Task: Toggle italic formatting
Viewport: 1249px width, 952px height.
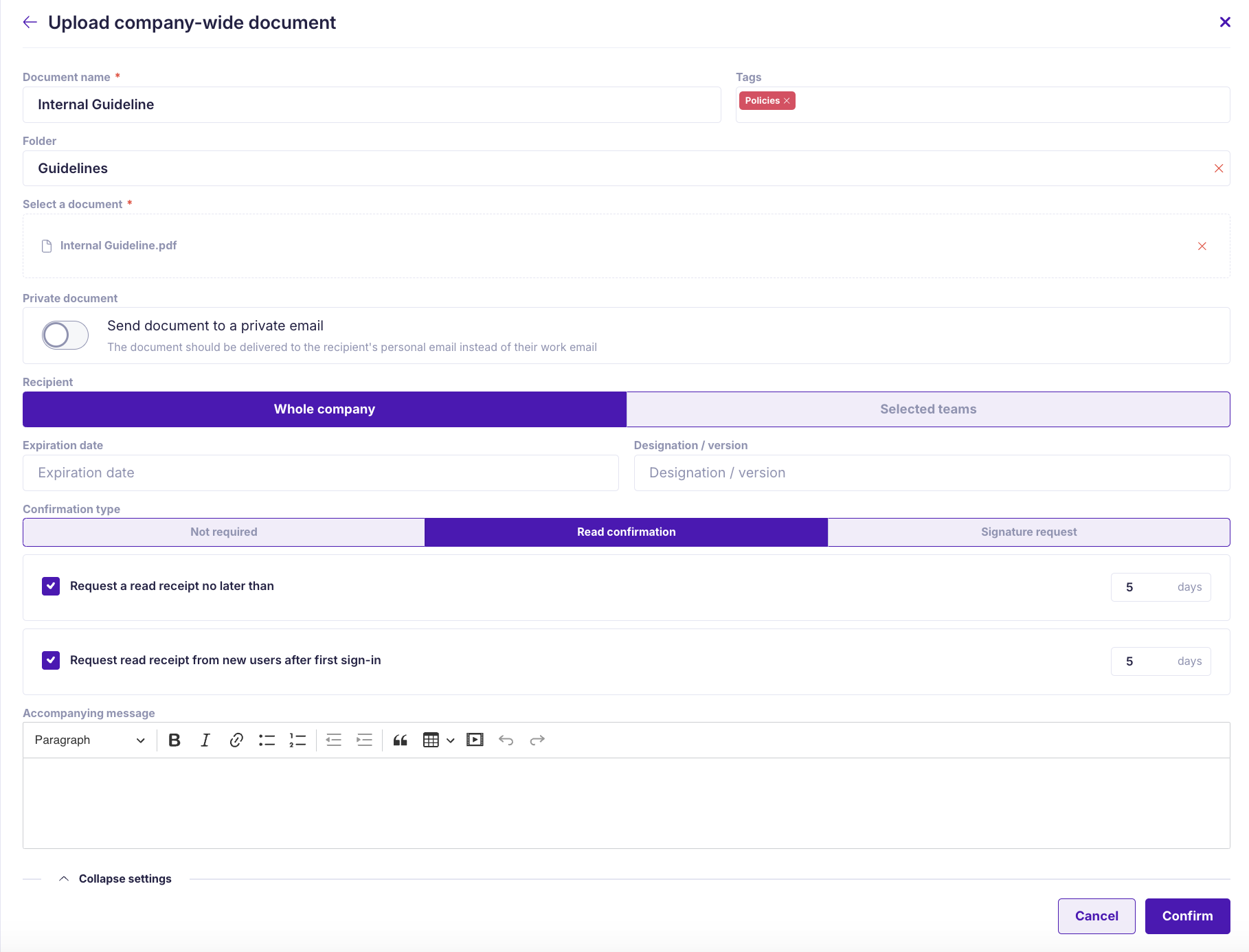Action: [x=205, y=740]
